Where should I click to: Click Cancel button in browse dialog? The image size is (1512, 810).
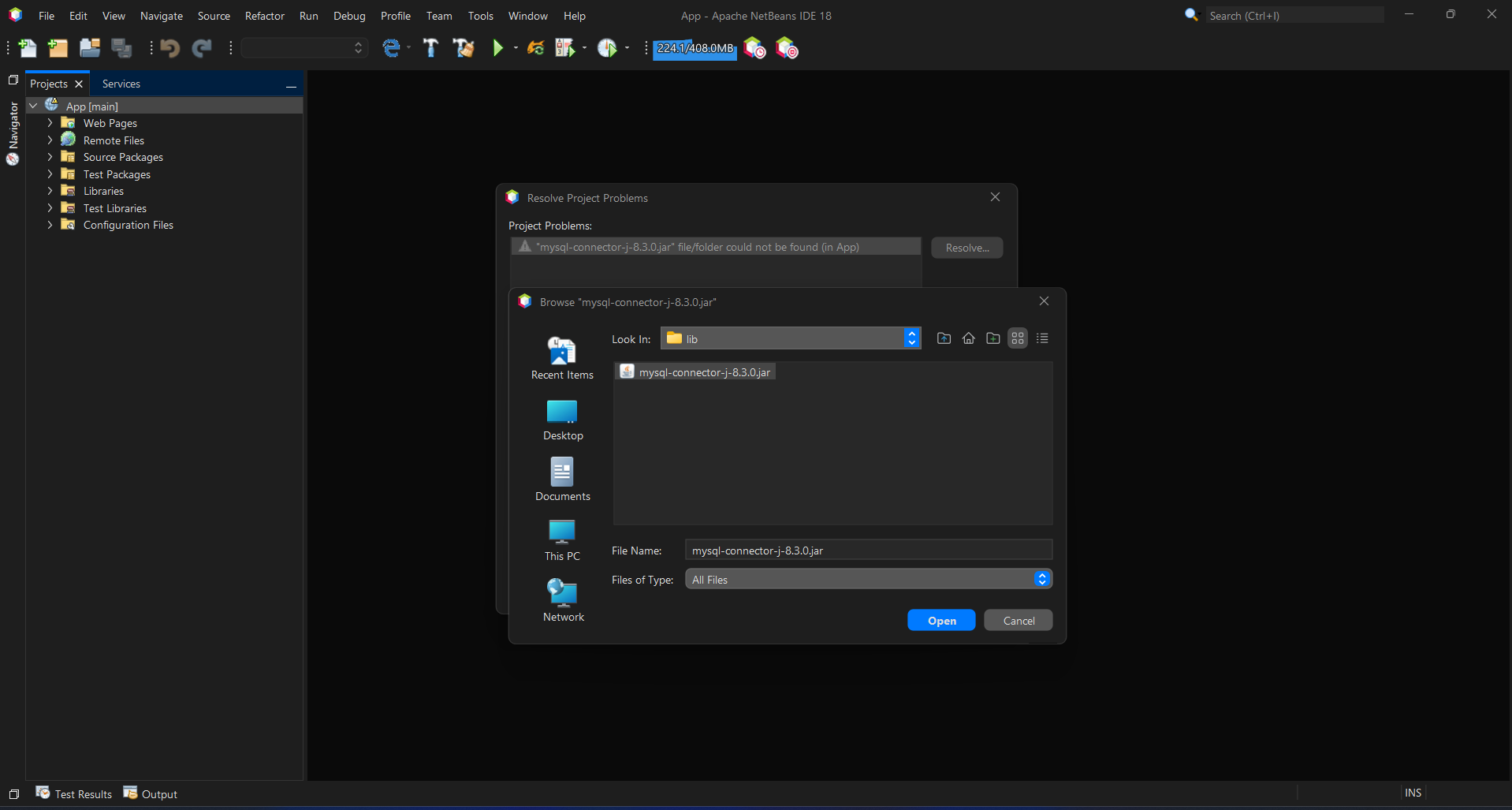click(1019, 621)
